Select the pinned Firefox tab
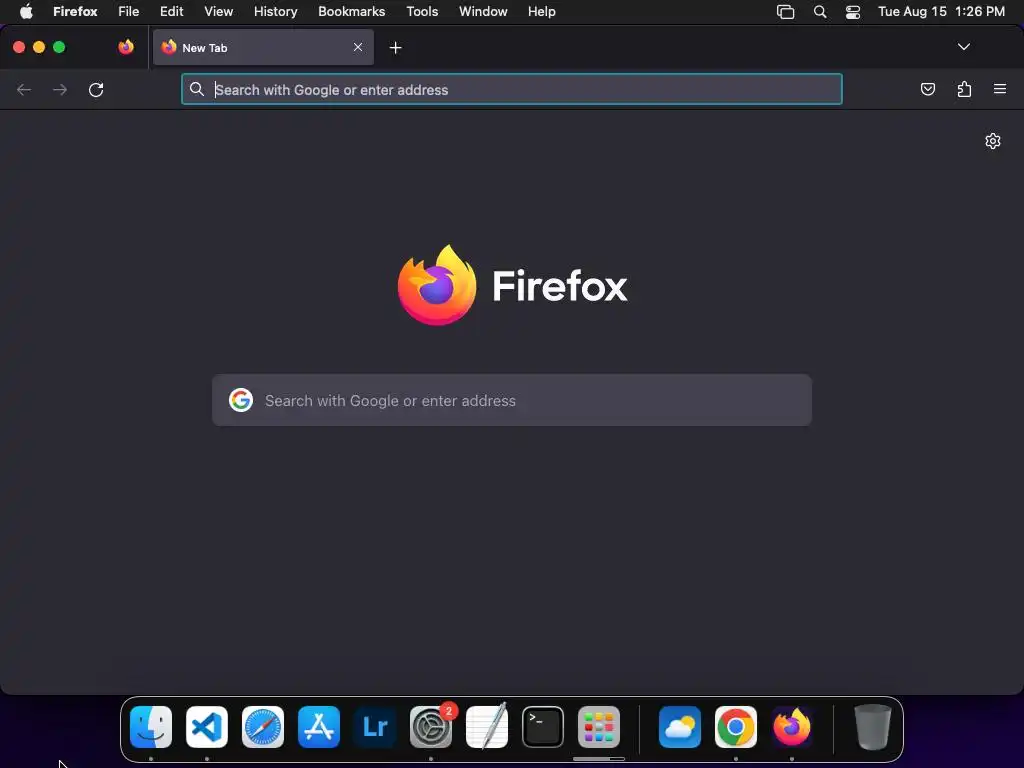 pos(126,47)
